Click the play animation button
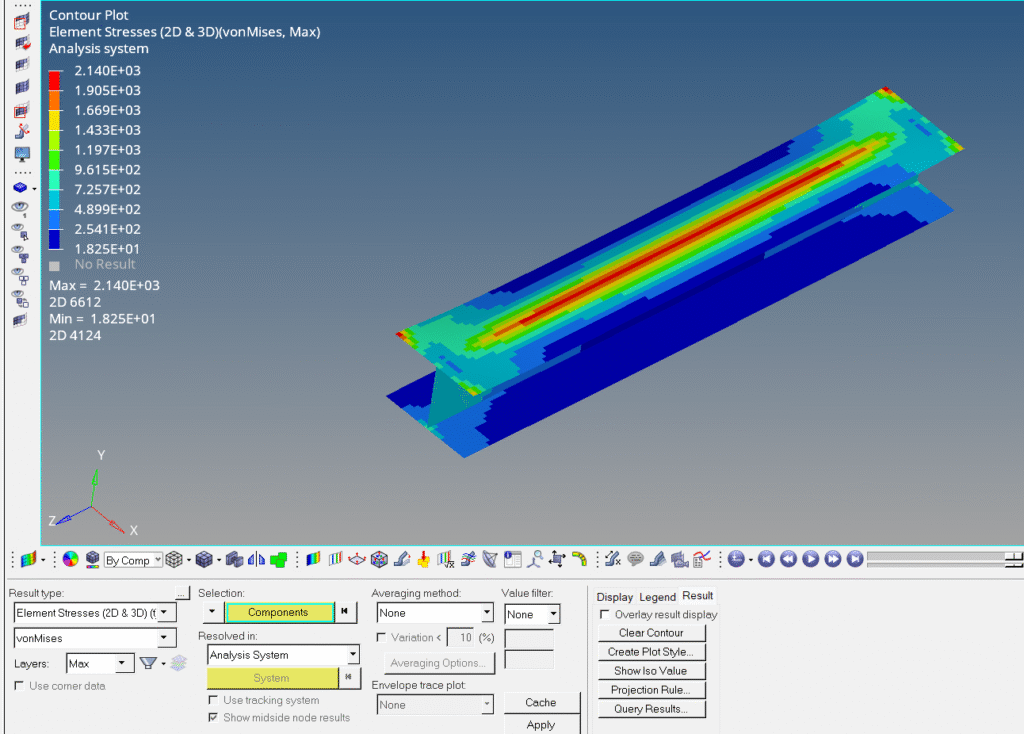1024x734 pixels. 811,560
